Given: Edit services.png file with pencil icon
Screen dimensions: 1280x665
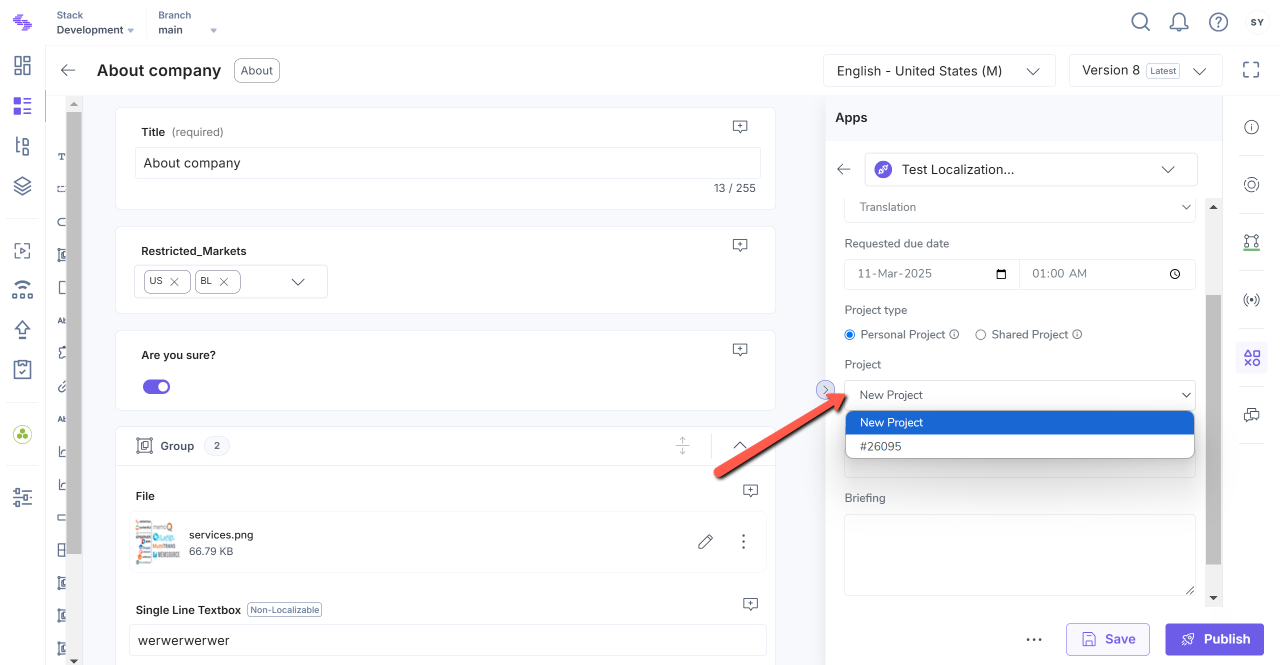Looking at the screenshot, I should point(706,542).
